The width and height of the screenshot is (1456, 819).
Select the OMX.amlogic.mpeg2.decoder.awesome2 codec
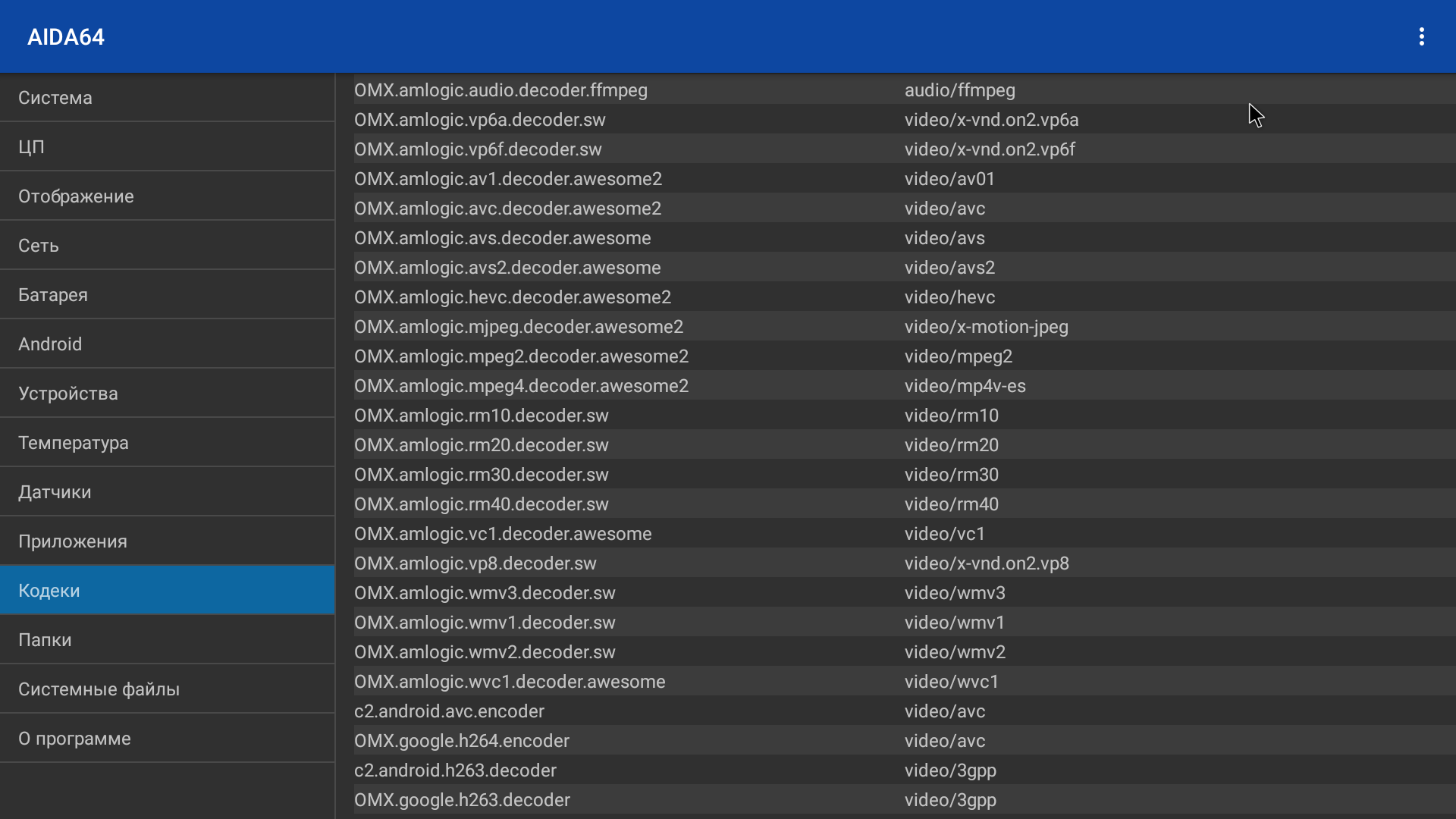[x=904, y=356]
